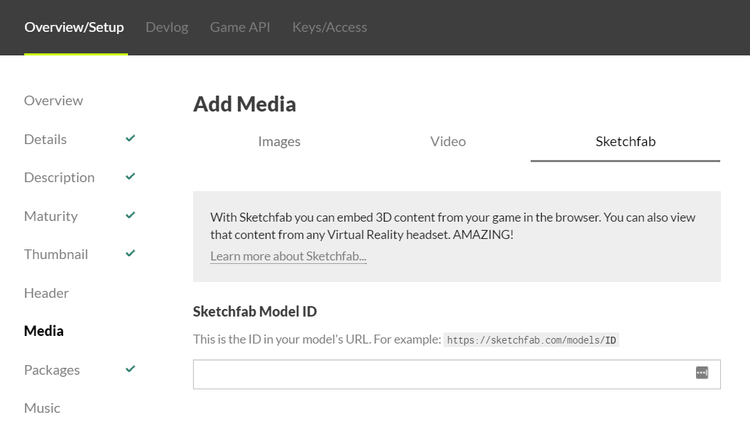Click the green checkmark beside Thumbnail
The image size is (750, 435).
131,253
